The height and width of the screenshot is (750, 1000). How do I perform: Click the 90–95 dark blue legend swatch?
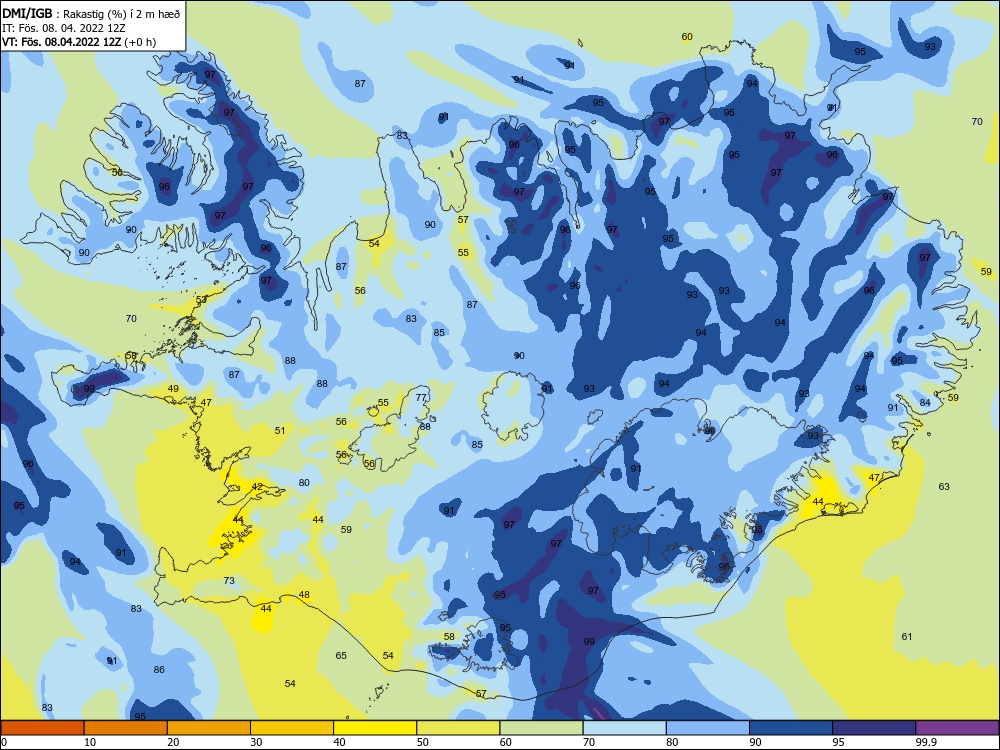click(x=791, y=728)
